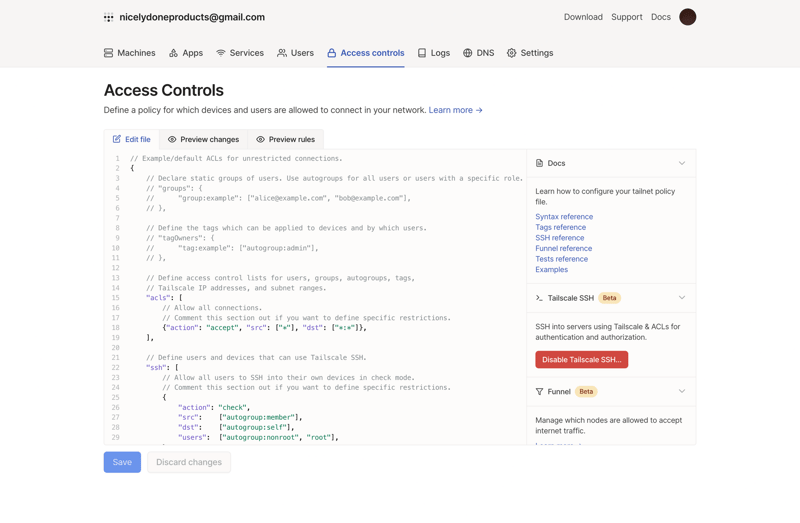800x523 pixels.
Task: Click the Docs document icon
Action: tap(539, 163)
